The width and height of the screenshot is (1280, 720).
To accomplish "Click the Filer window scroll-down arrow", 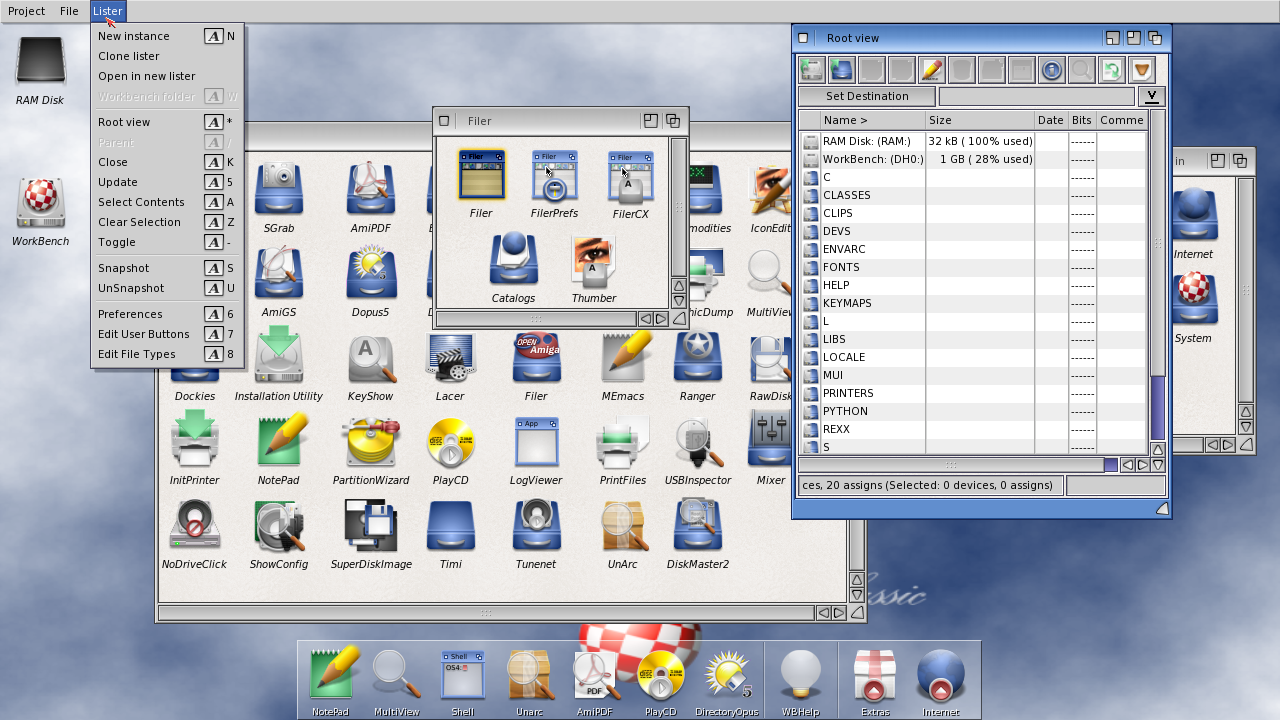I will [x=679, y=301].
